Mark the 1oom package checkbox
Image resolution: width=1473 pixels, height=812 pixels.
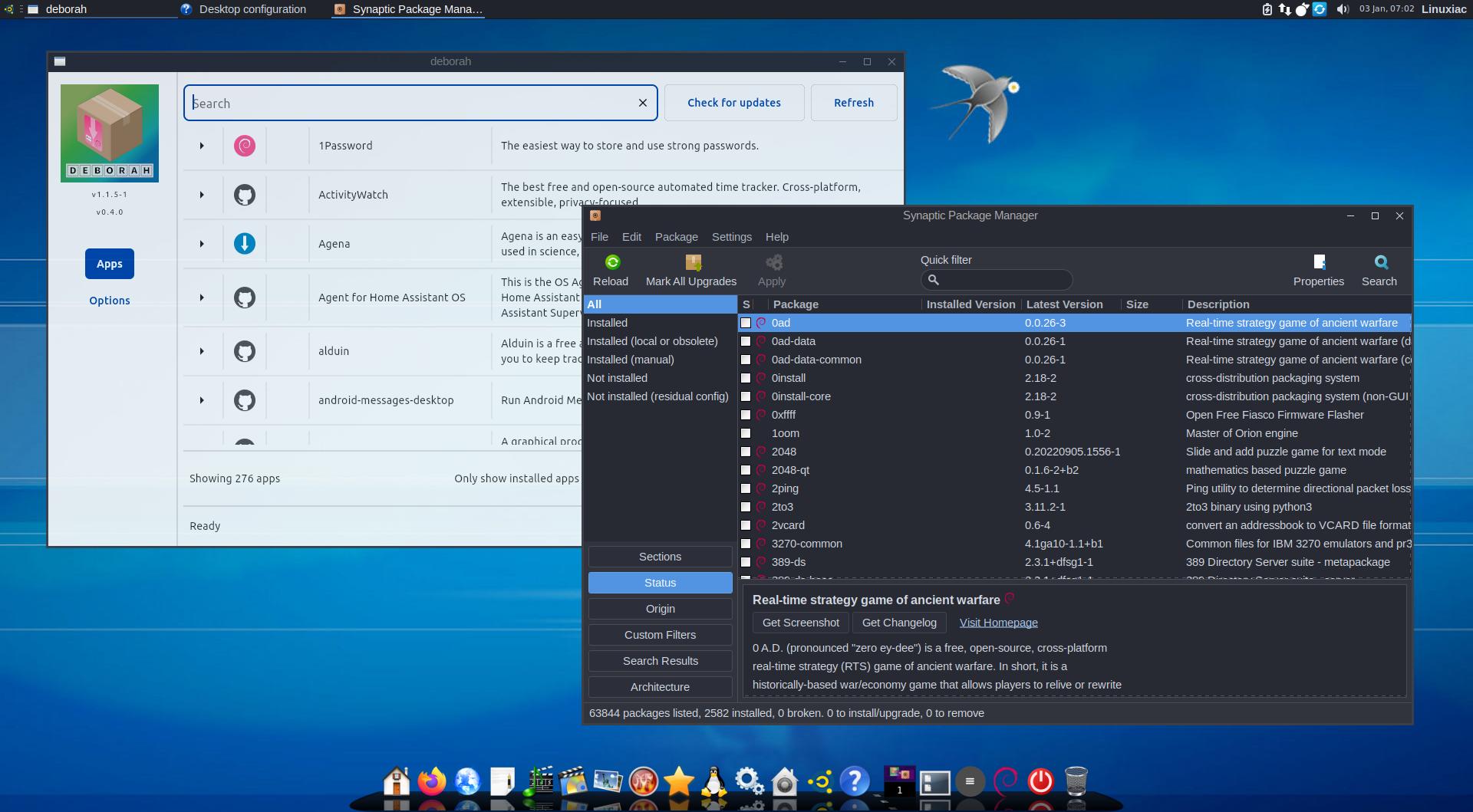746,433
